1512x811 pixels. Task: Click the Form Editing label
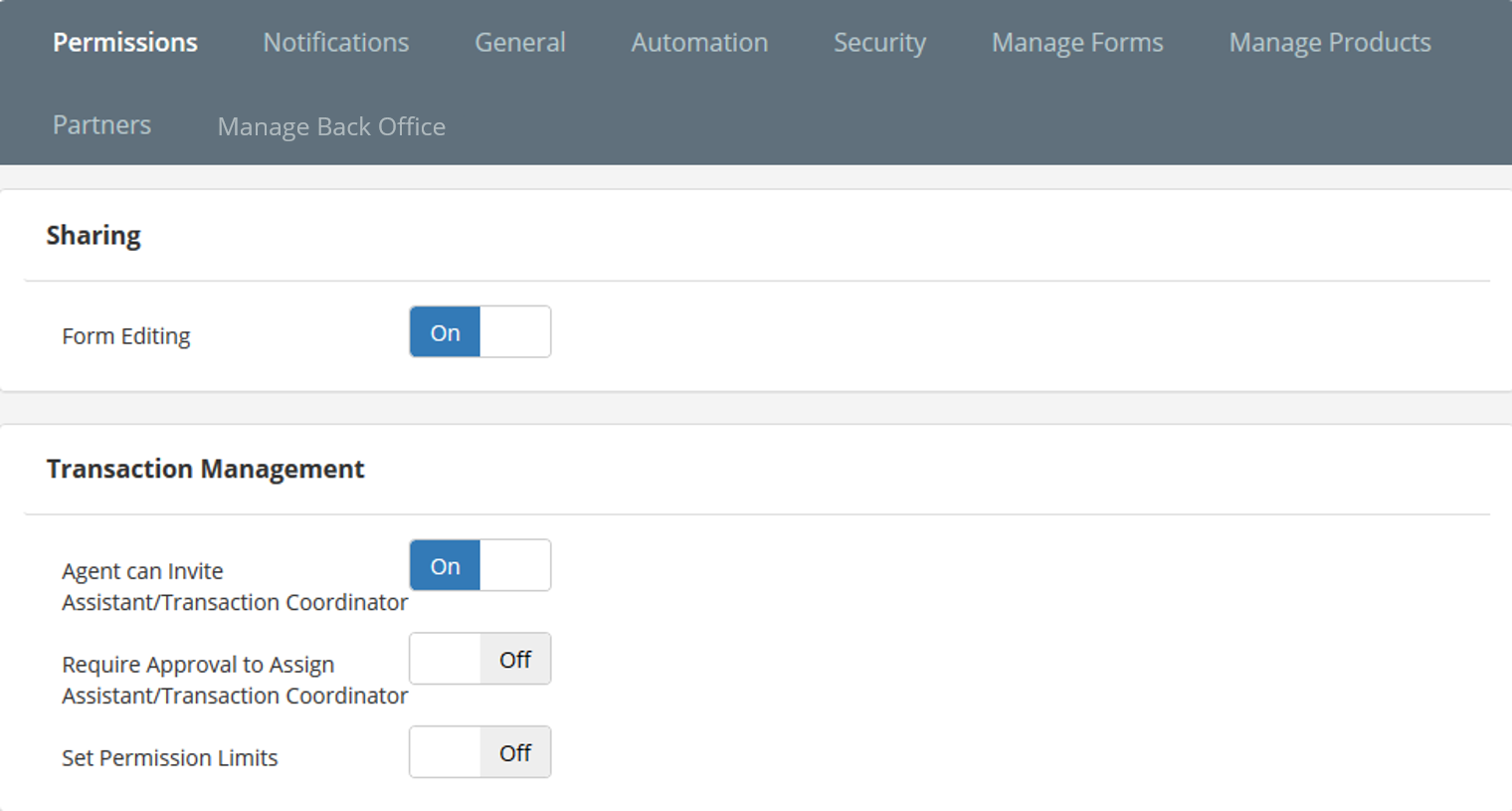click(126, 335)
